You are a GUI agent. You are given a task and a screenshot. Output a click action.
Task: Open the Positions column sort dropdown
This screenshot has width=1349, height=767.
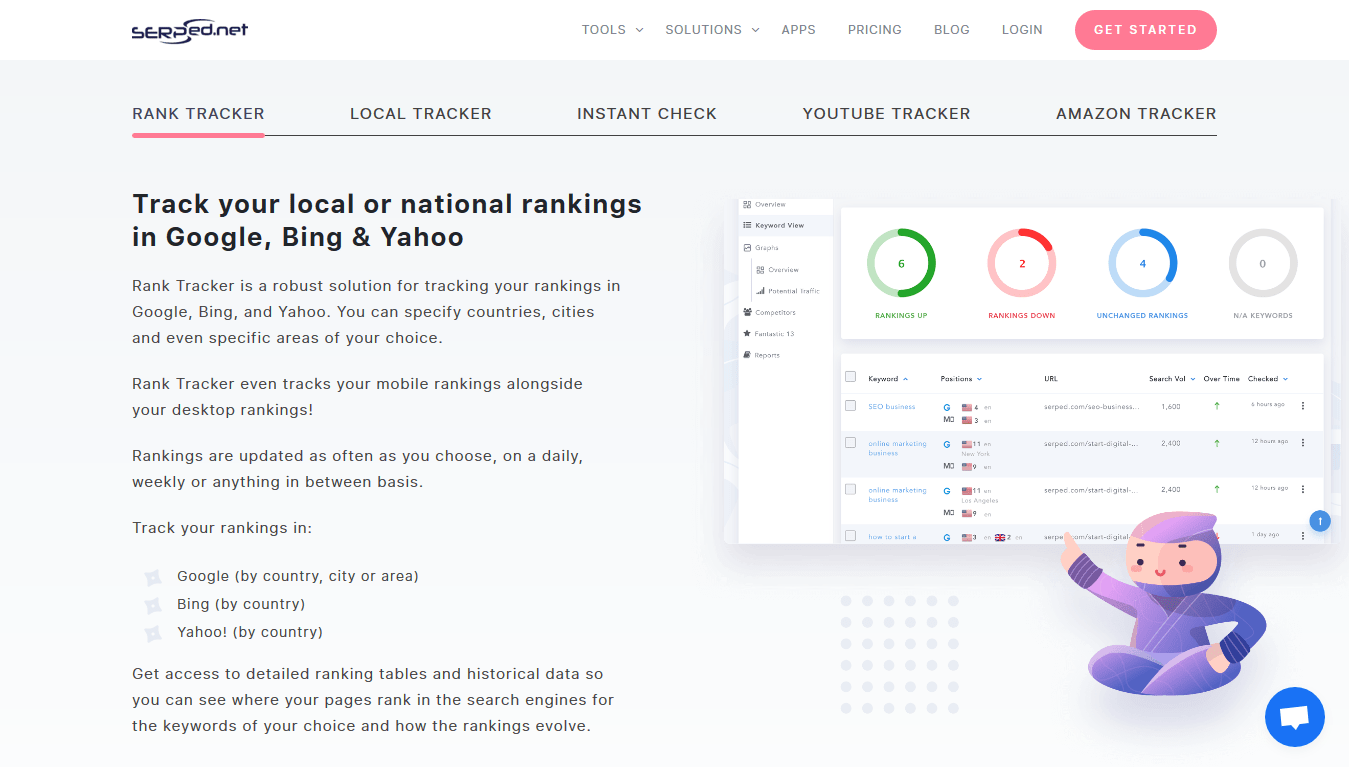click(x=961, y=378)
